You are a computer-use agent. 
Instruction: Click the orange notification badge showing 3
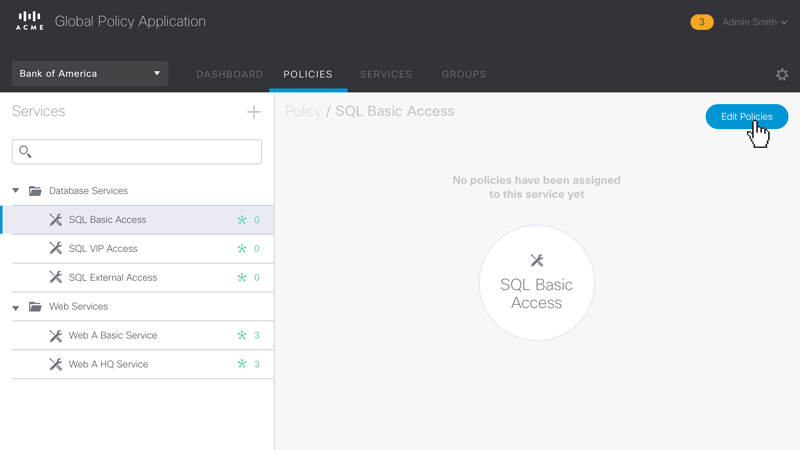[x=702, y=22]
